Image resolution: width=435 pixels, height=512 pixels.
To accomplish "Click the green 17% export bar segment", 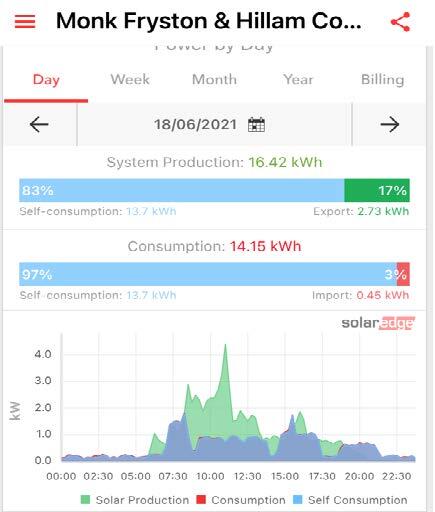I will (377, 190).
